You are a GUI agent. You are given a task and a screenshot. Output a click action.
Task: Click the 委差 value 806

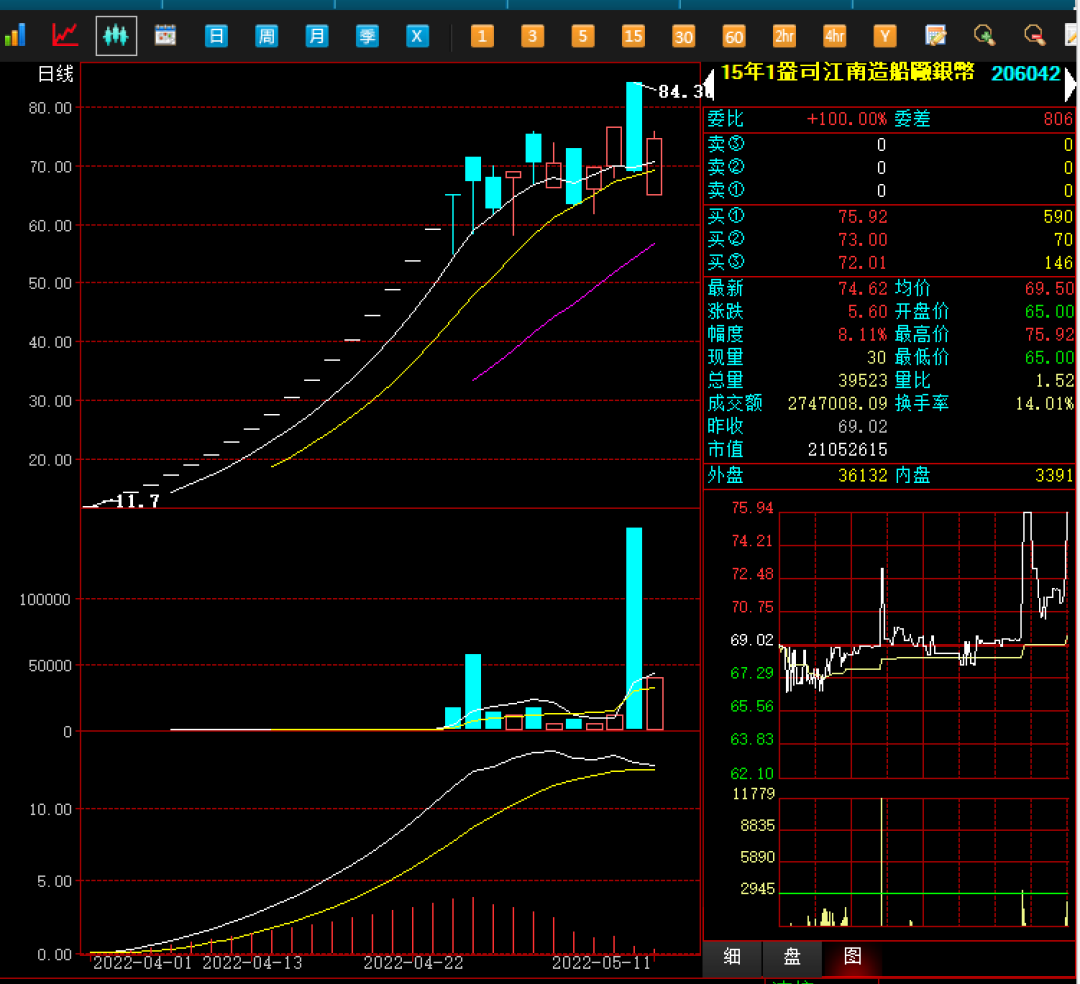coord(1058,119)
